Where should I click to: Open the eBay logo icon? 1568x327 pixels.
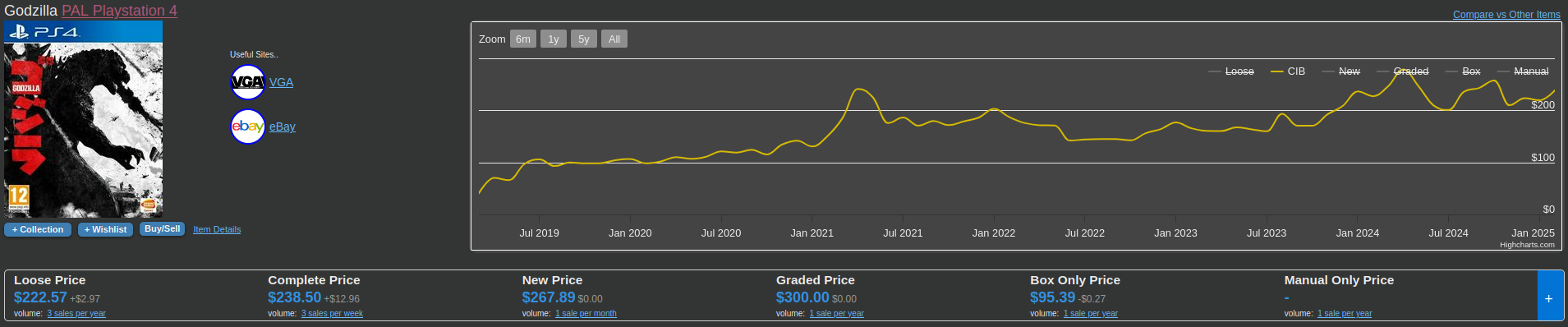point(248,127)
